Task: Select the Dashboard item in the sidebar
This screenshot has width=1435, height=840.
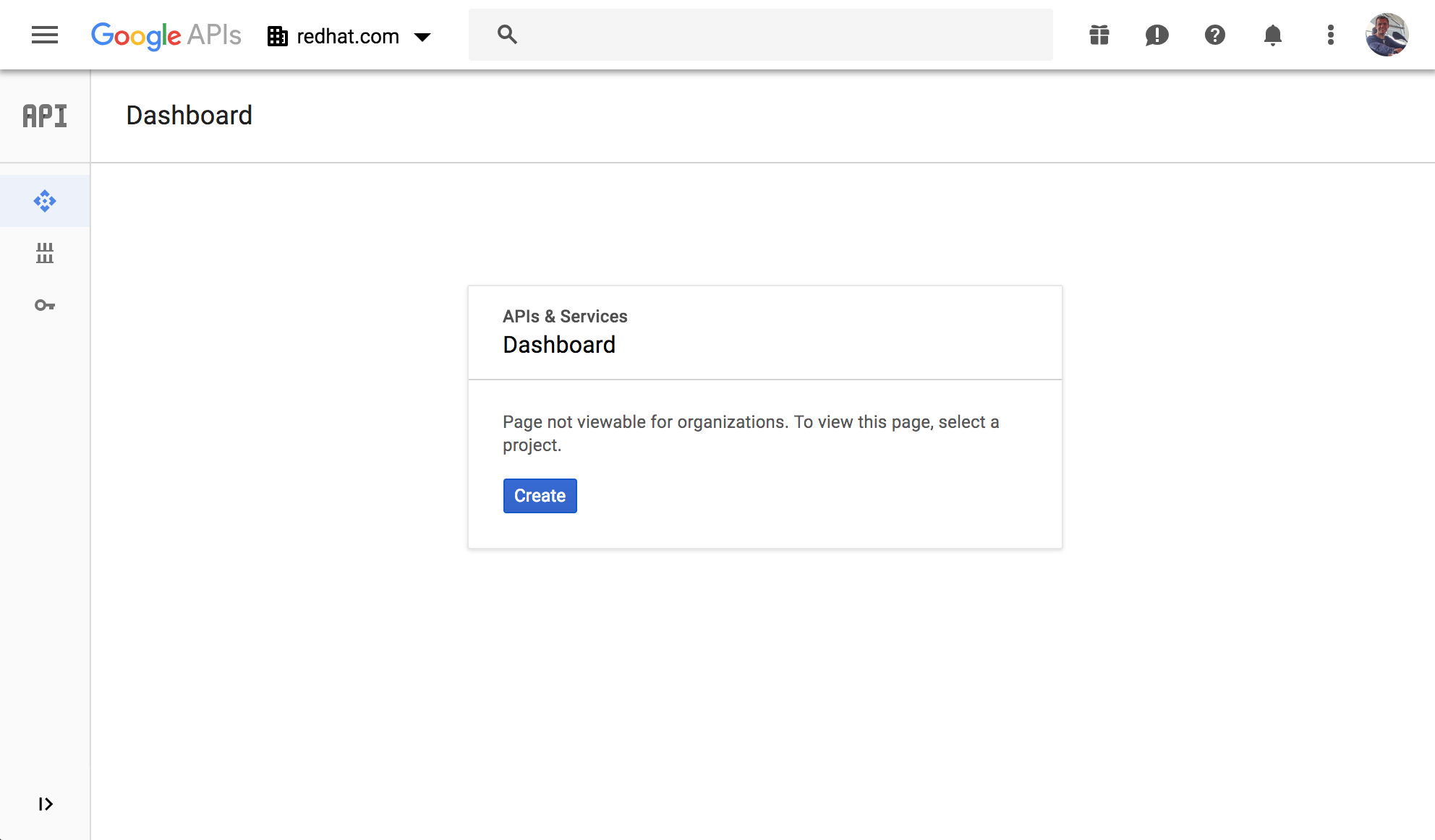Action: [45, 201]
